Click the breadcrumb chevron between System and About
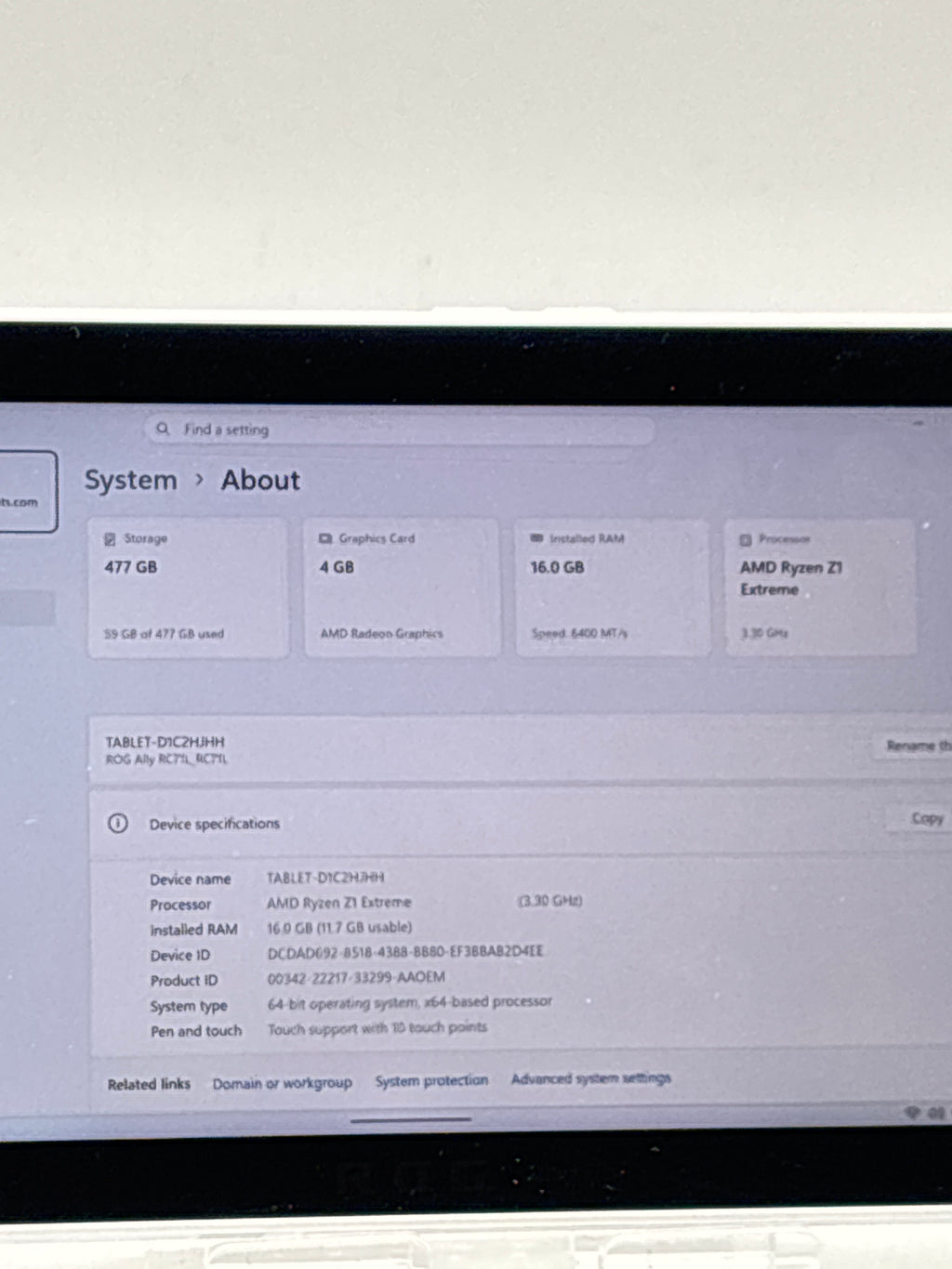952x1269 pixels. 199,480
